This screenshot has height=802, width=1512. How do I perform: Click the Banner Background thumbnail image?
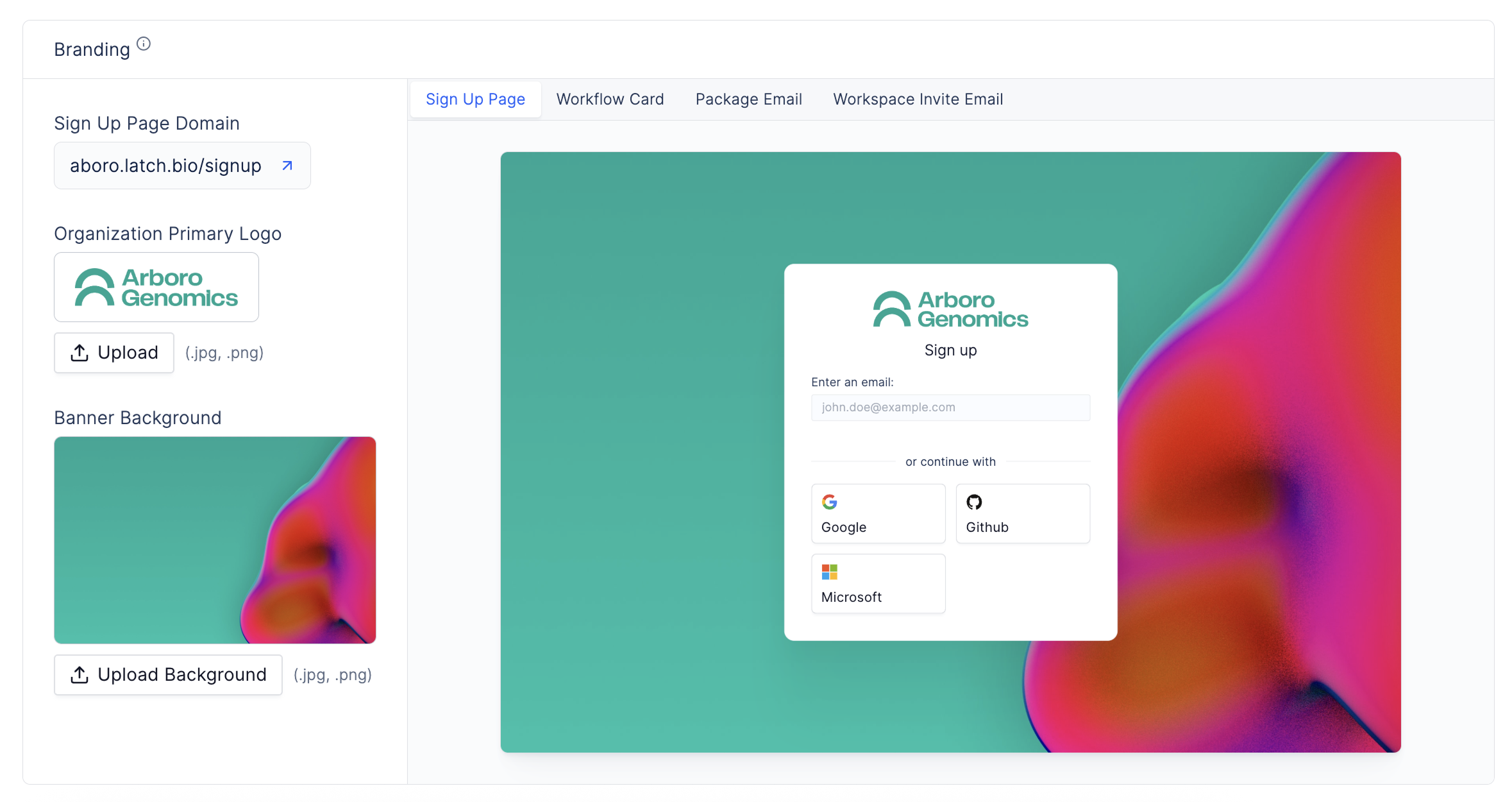(215, 540)
